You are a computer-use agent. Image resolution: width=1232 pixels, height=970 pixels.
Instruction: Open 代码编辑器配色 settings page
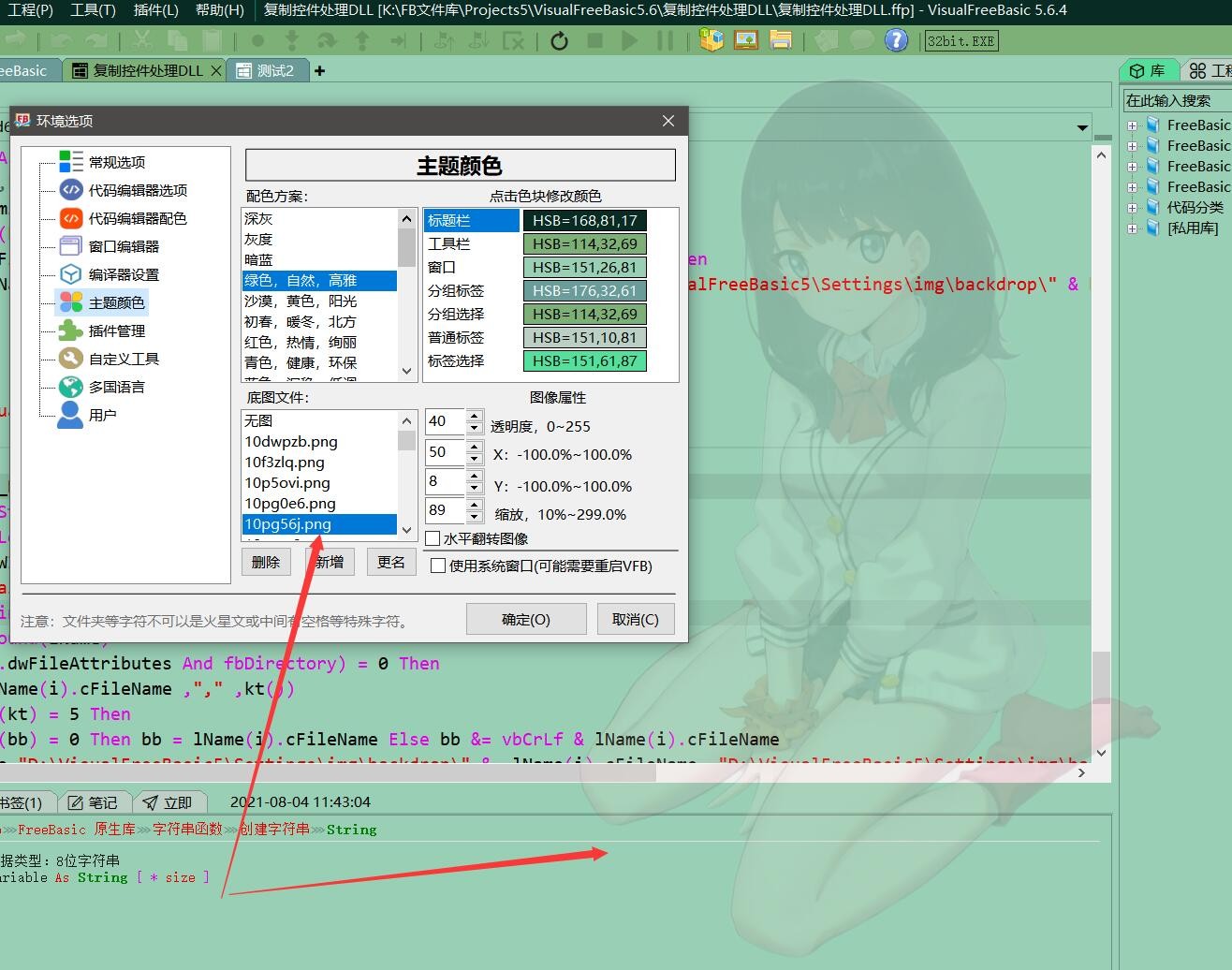[137, 218]
